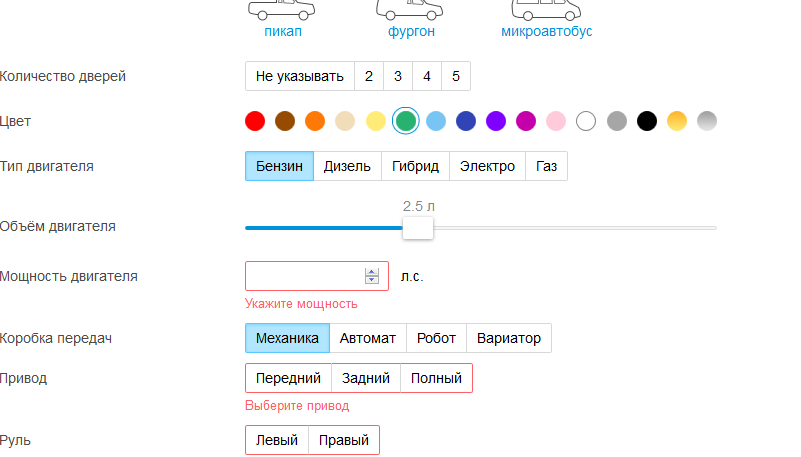Choose Автомат transmission option

coord(368,338)
